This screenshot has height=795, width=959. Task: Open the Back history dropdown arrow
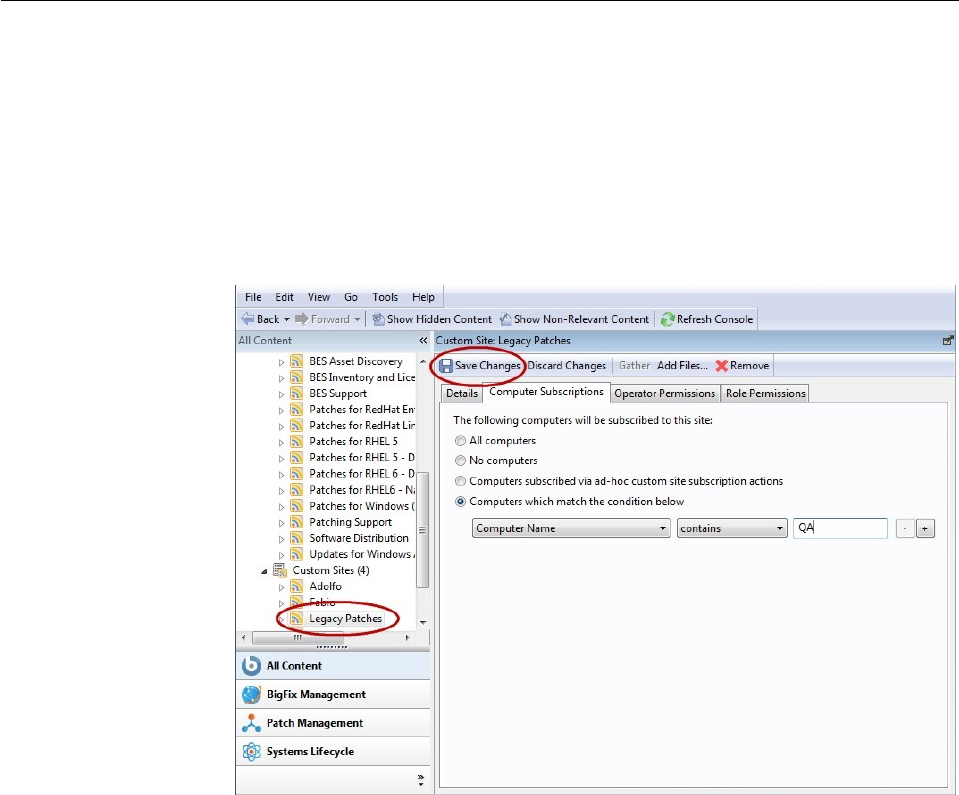coord(286,319)
